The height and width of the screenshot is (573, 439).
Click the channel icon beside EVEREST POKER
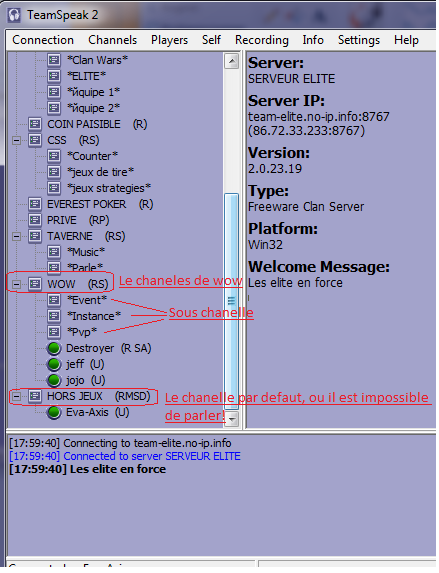click(x=35, y=204)
